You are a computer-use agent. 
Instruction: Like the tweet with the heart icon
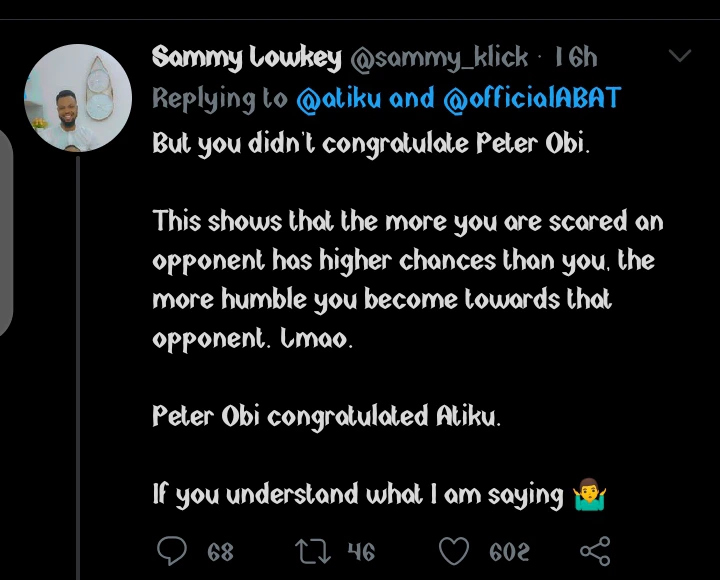click(x=455, y=550)
